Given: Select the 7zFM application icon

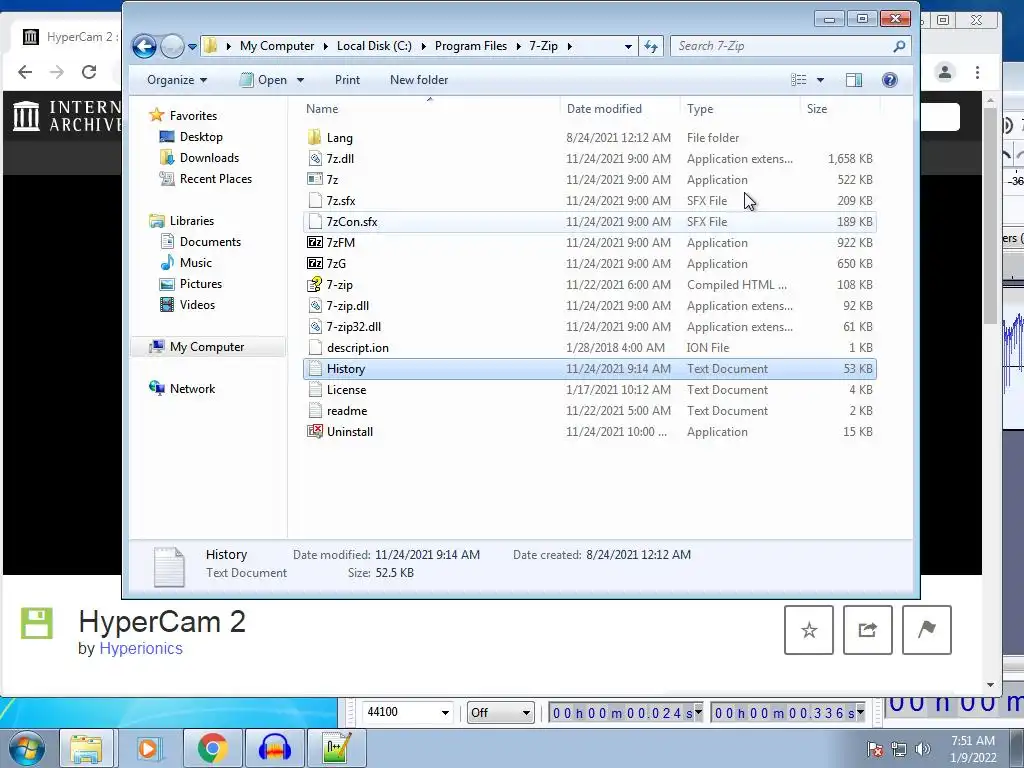Looking at the screenshot, I should [x=315, y=242].
